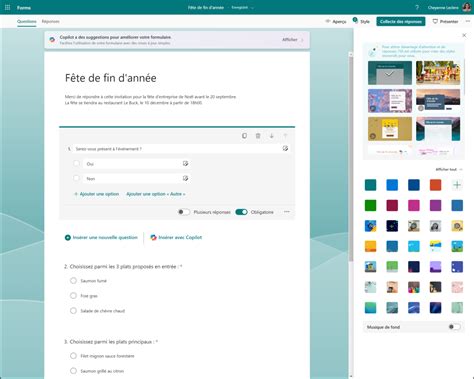Click the form title Fête de fin d'année
Viewport: 474px width, 379px height.
click(111, 78)
